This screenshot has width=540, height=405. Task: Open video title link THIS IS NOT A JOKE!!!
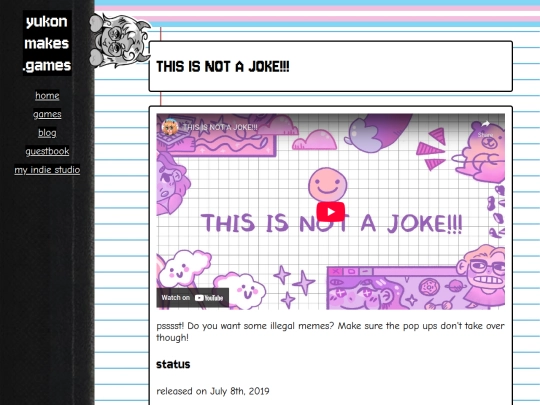tap(220, 127)
